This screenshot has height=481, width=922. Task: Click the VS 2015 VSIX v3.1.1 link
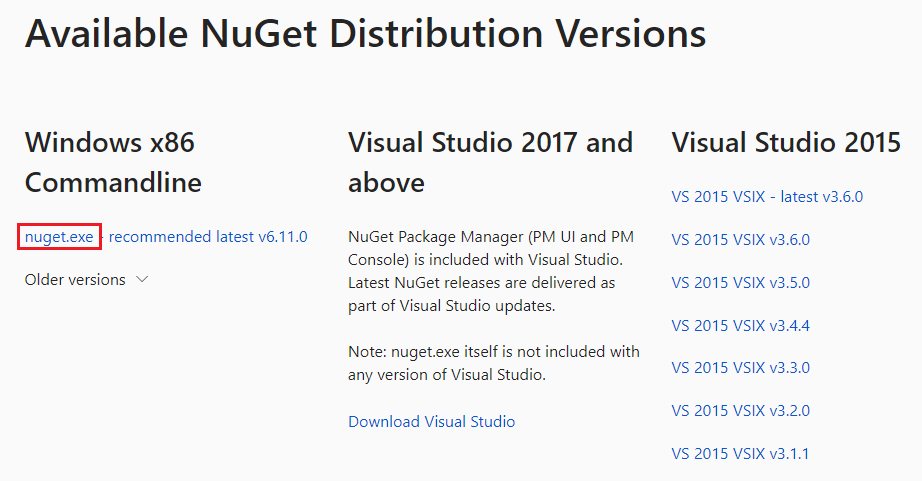coord(740,453)
